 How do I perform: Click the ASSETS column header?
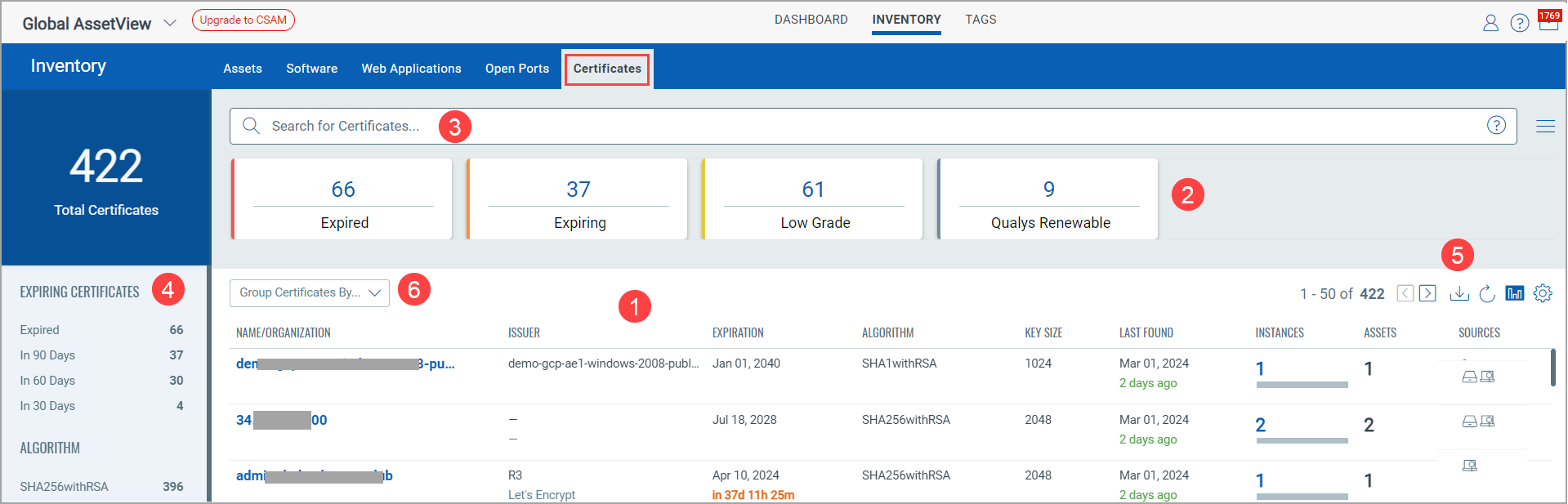pos(1380,332)
